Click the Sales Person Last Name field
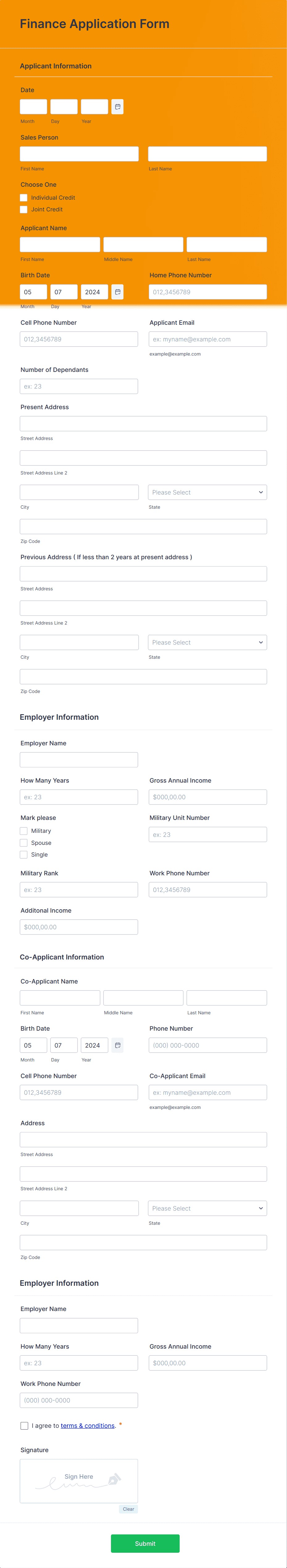The height and width of the screenshot is (1568, 287). pyautogui.click(x=207, y=154)
